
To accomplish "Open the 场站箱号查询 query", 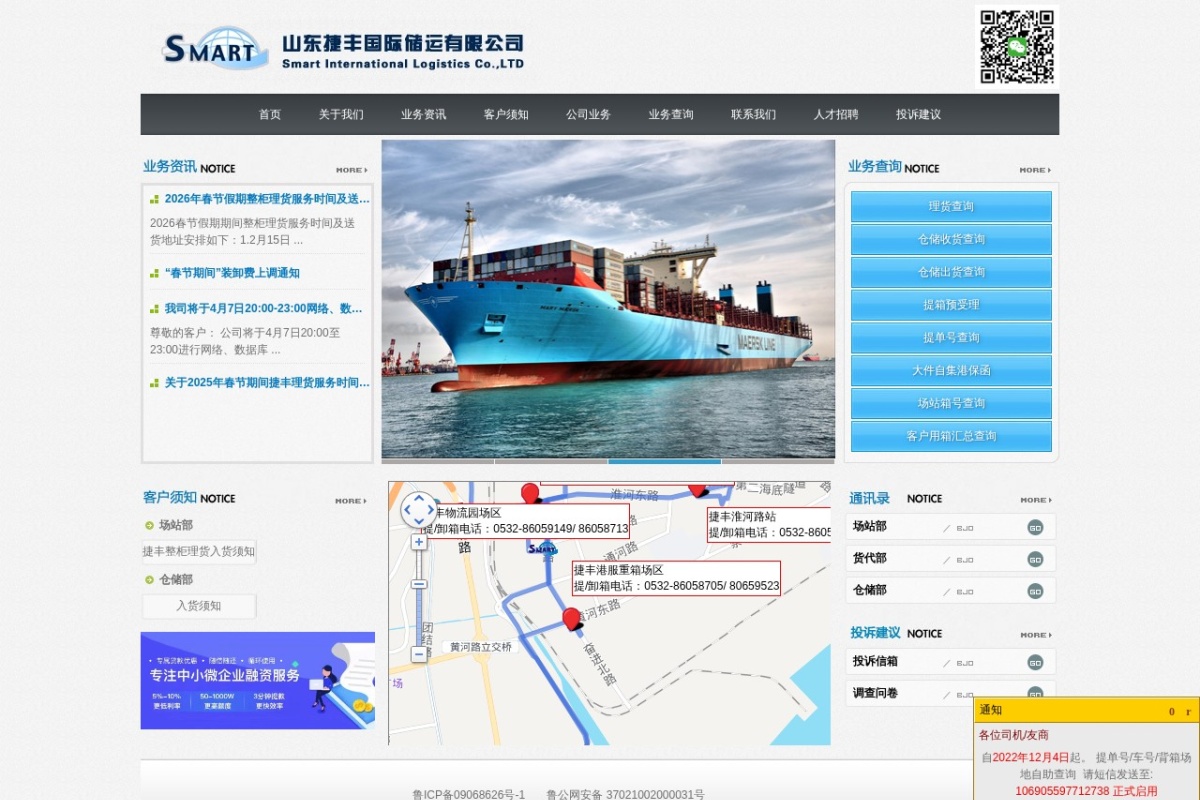I will click(x=951, y=403).
